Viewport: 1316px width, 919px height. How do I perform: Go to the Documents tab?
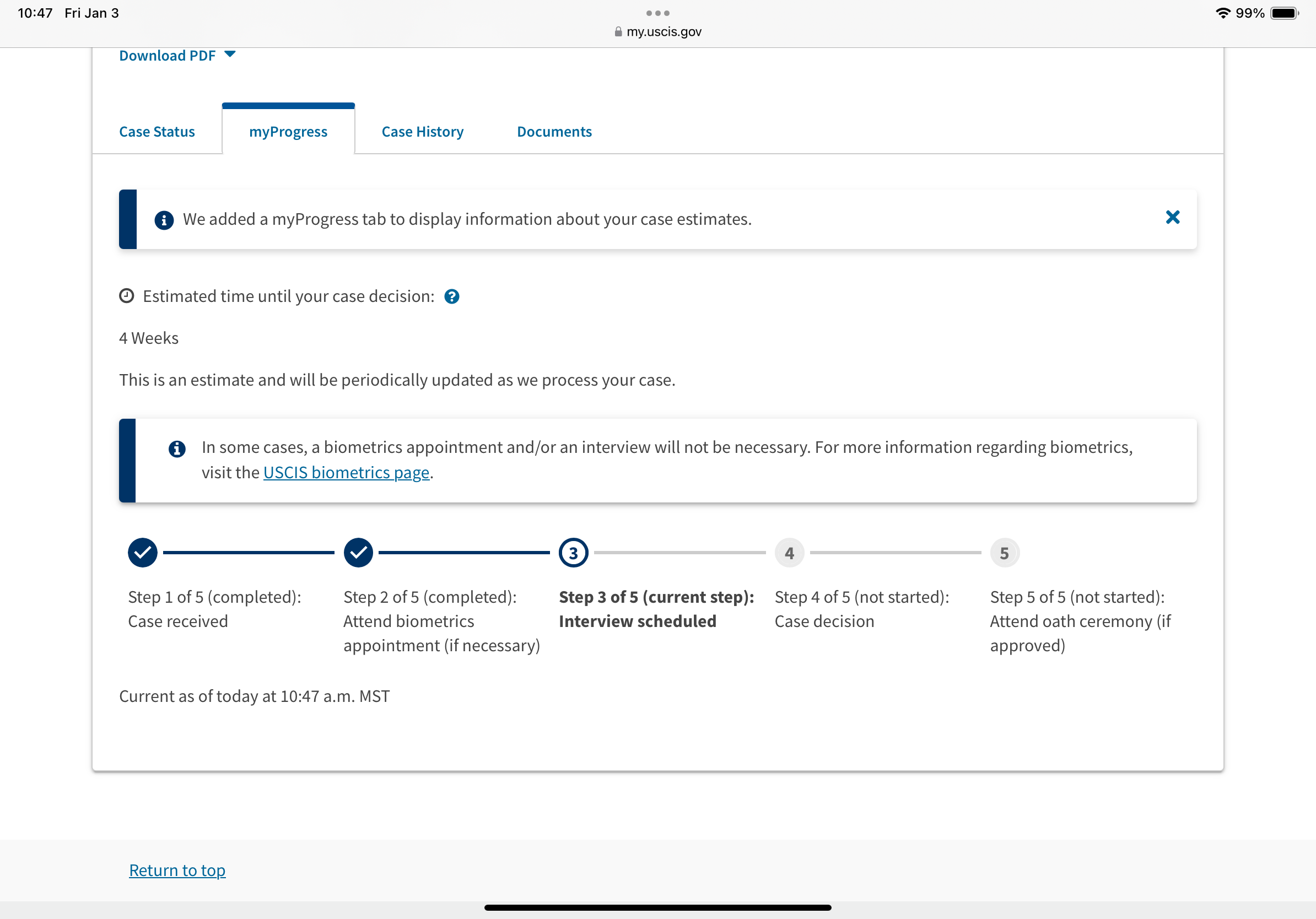tap(554, 132)
